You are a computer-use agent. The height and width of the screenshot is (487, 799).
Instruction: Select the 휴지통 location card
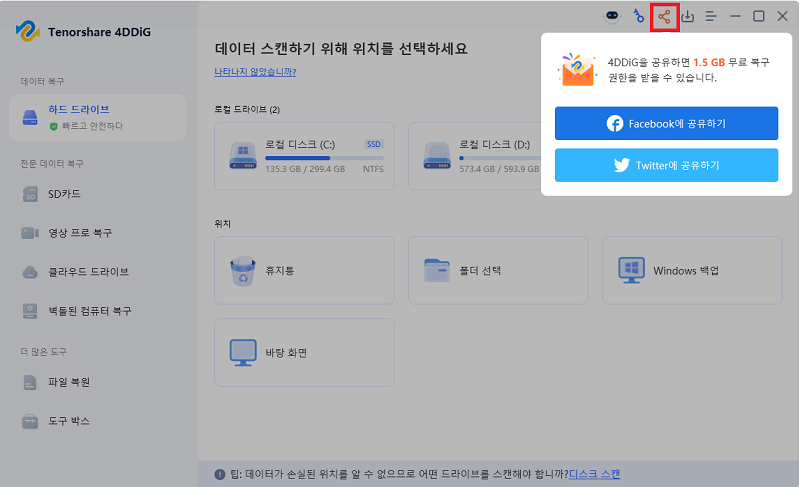[x=304, y=270]
